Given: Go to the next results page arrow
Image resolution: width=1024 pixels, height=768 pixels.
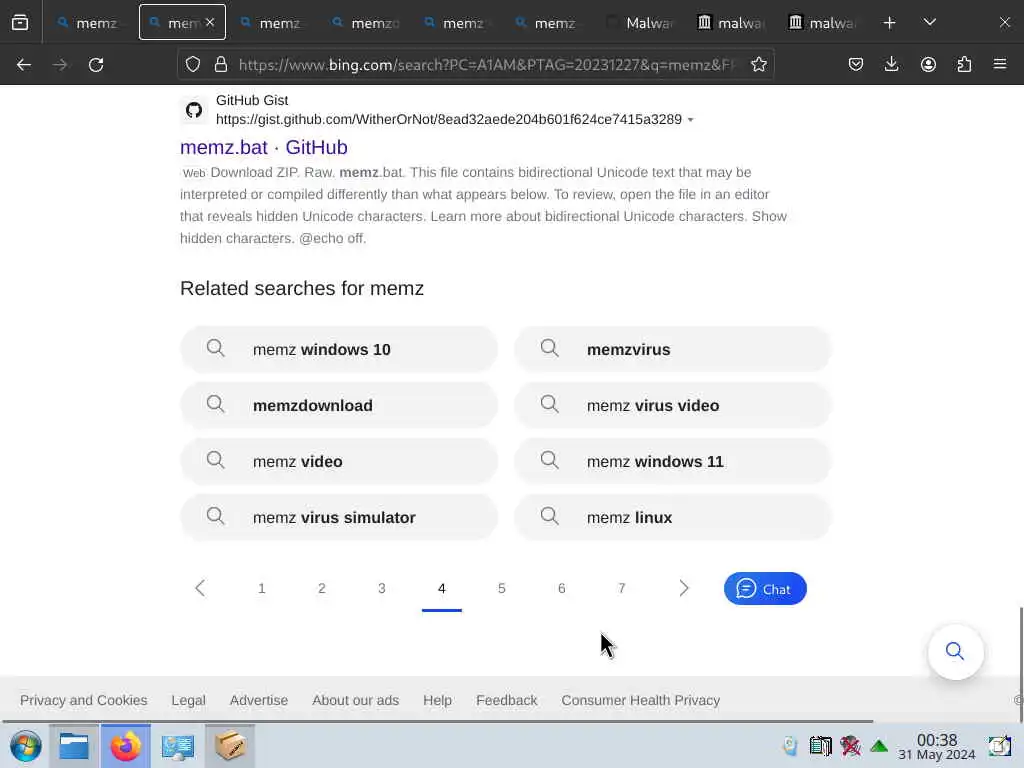Looking at the screenshot, I should click(684, 588).
